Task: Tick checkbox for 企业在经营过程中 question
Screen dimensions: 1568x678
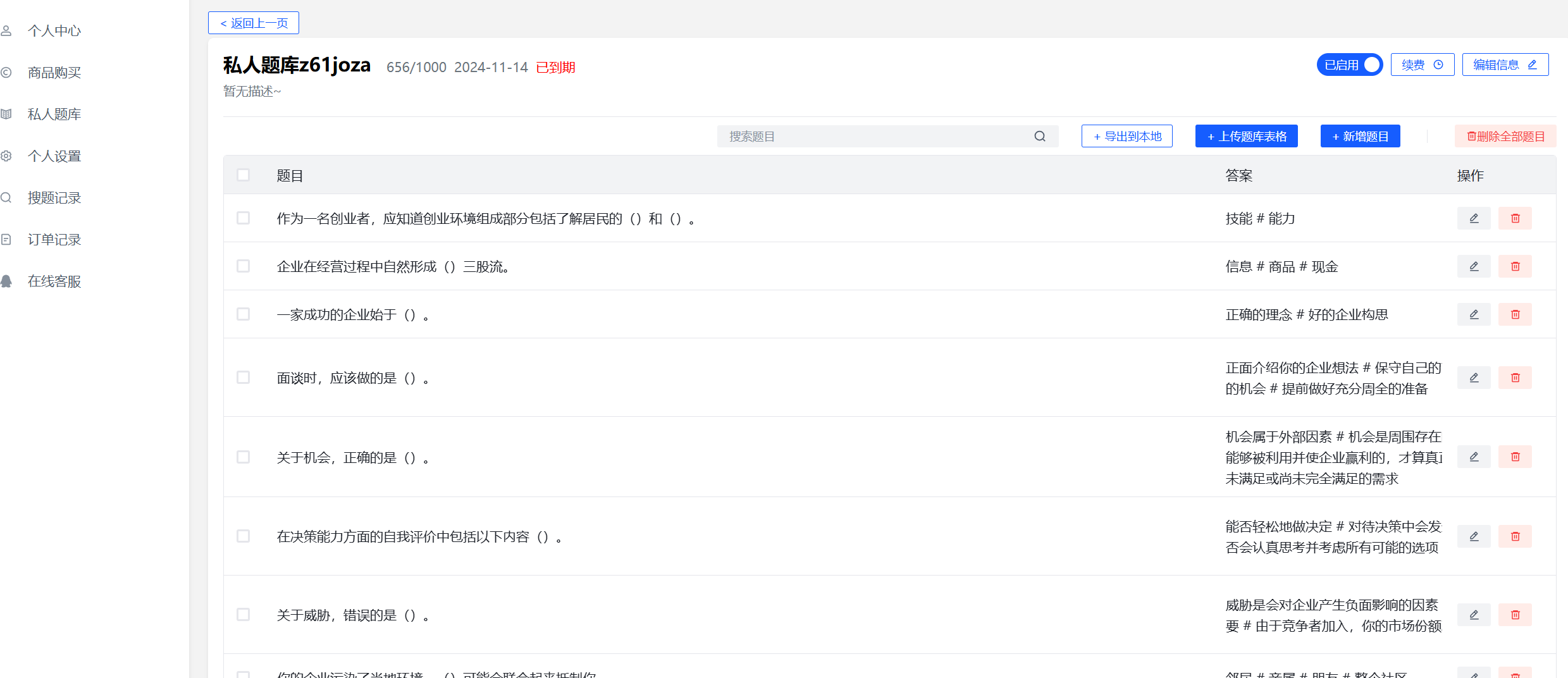Action: point(243,266)
